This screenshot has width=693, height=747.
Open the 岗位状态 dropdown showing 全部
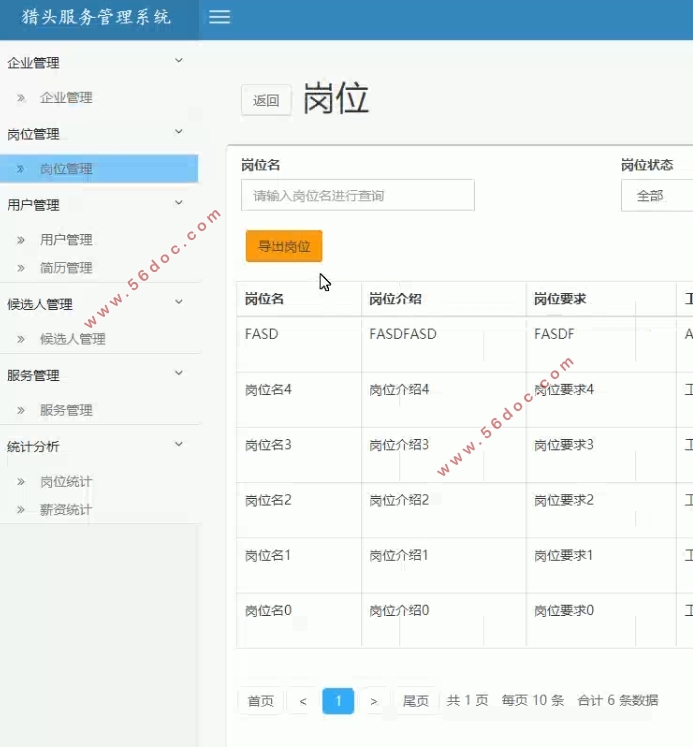(x=657, y=195)
